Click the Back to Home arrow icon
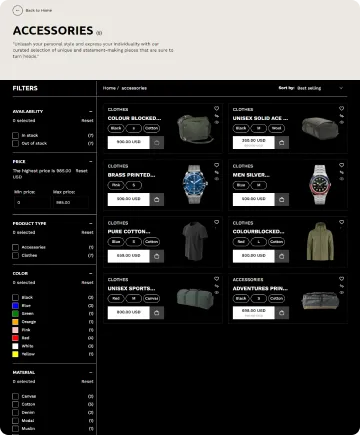This screenshot has width=360, height=435. click(x=17, y=11)
